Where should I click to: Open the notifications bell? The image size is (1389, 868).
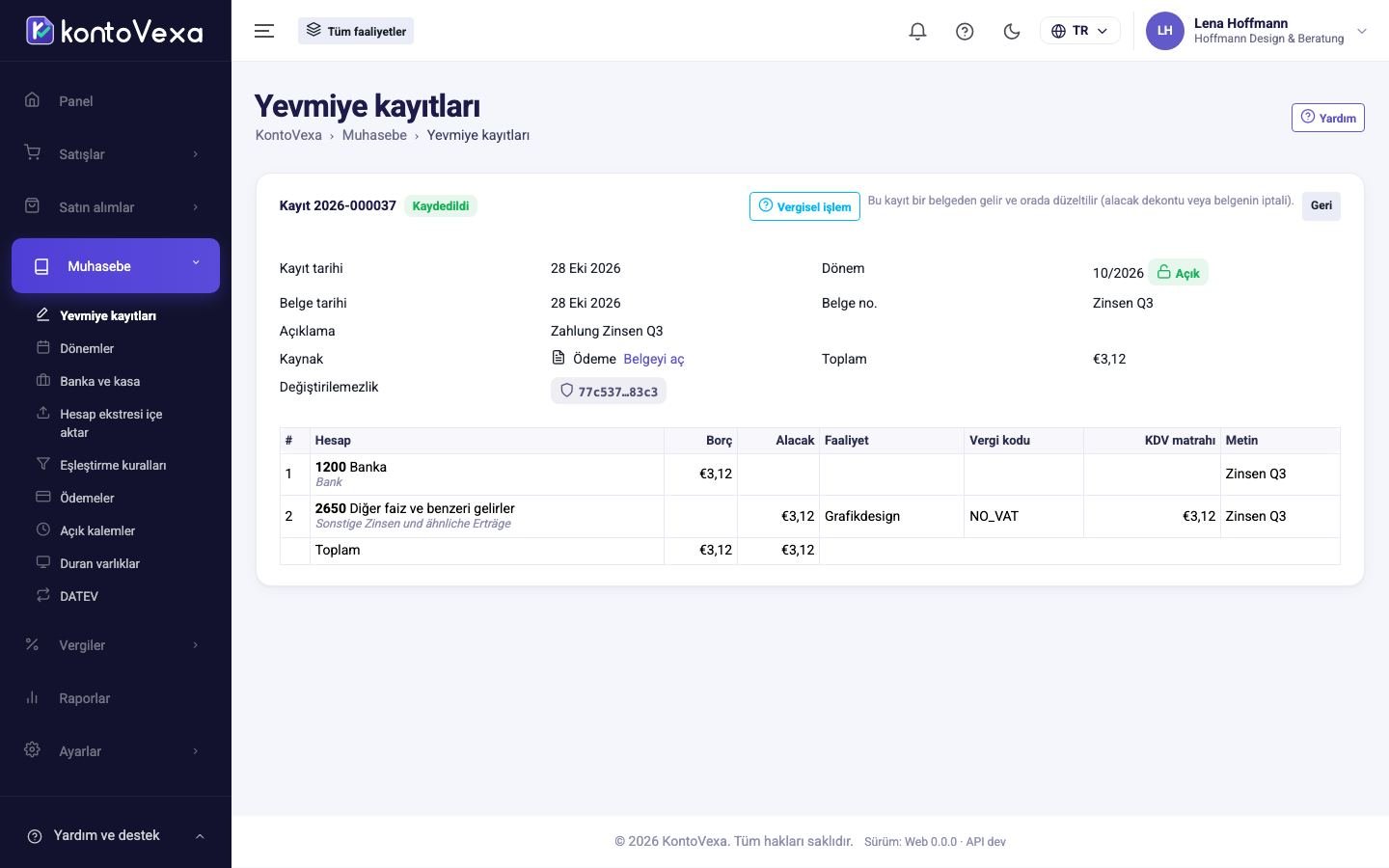coord(917,31)
